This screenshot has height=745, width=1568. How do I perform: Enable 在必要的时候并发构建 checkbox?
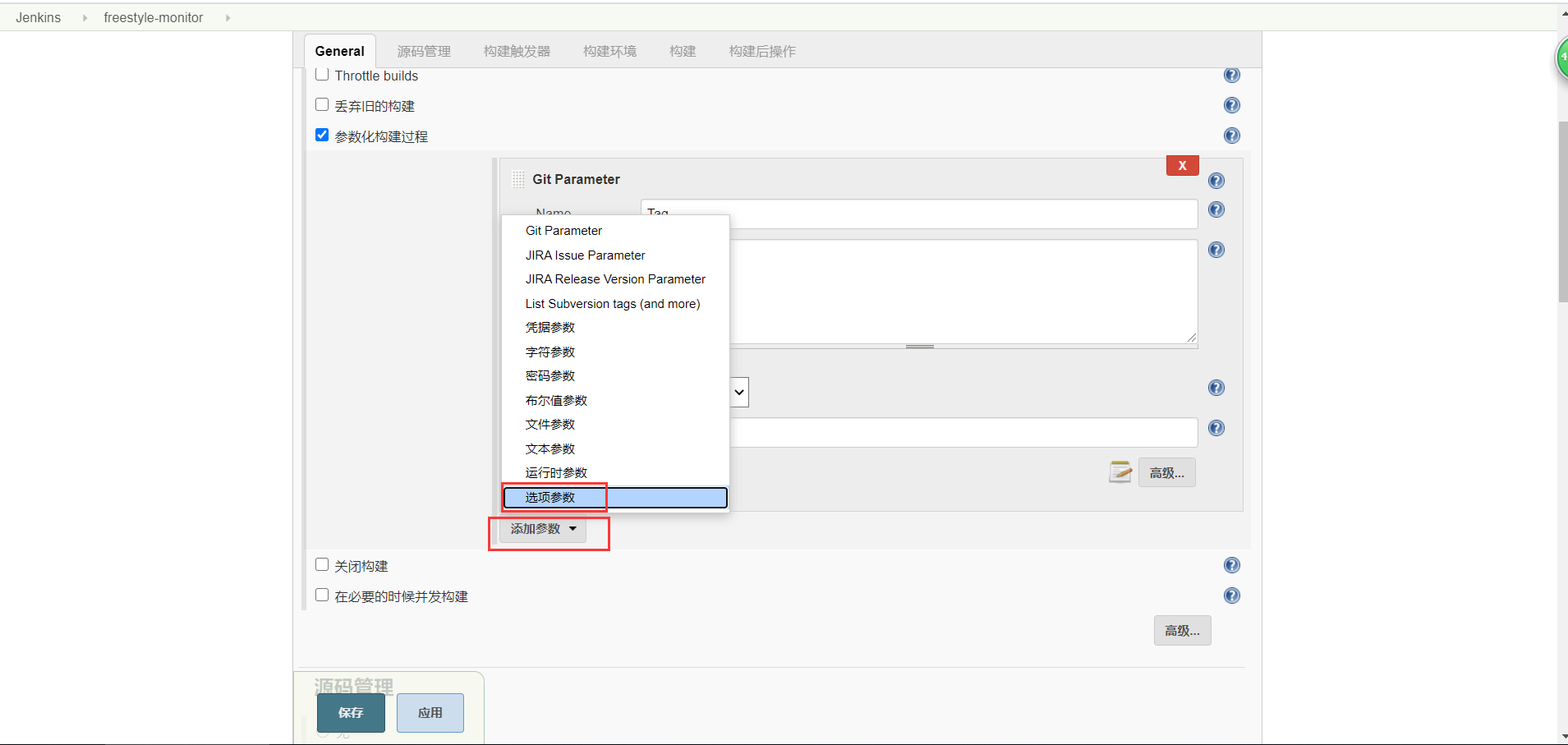coord(322,595)
